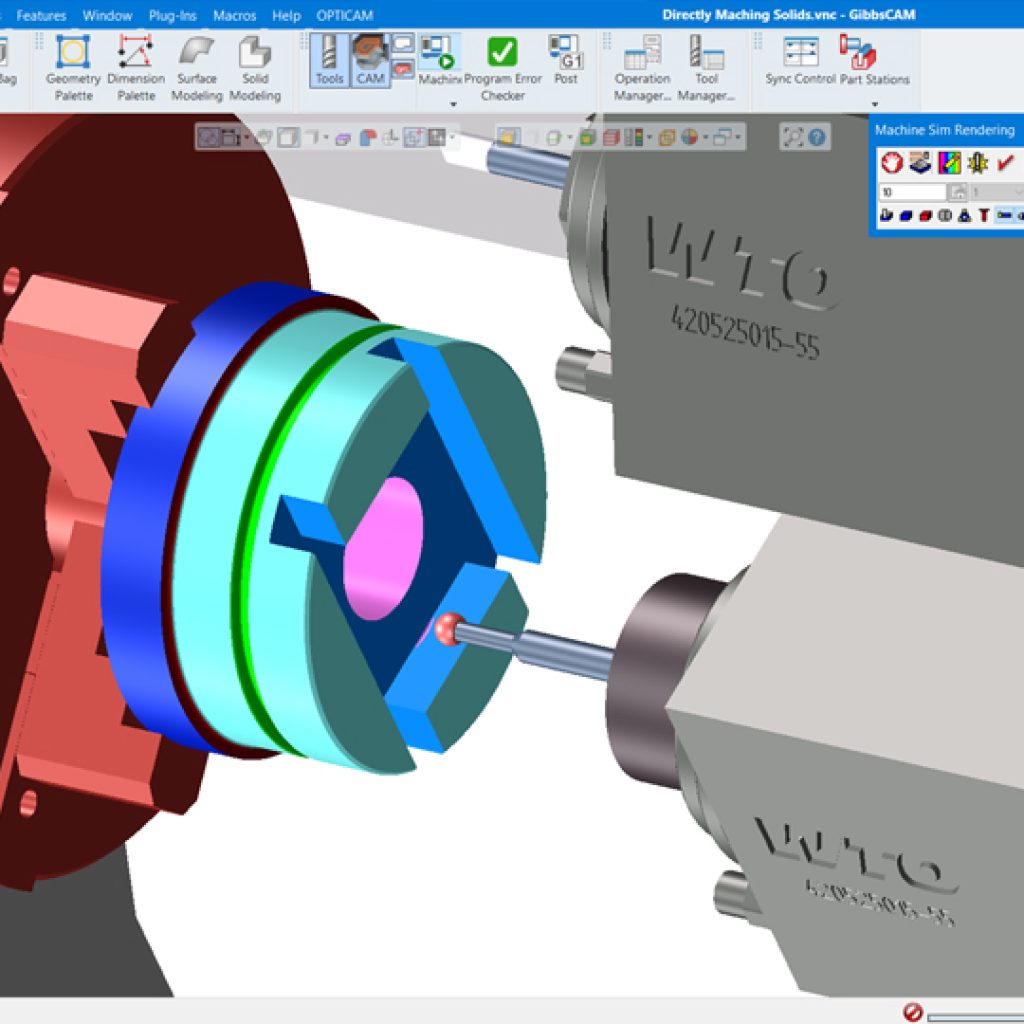Click the render value field showing 10
Image resolution: width=1024 pixels, height=1024 pixels.
[x=912, y=192]
